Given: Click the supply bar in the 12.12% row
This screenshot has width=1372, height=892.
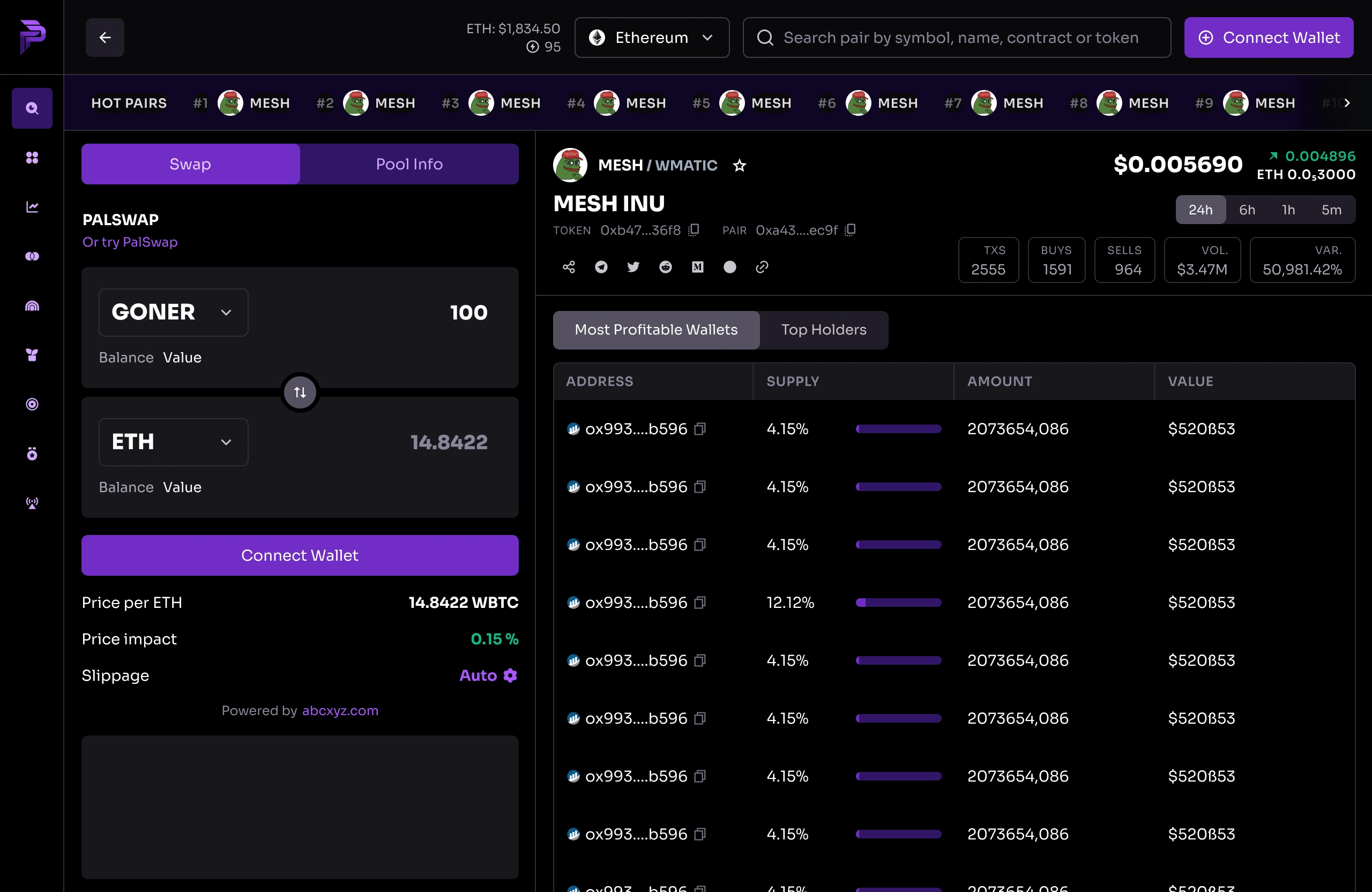Looking at the screenshot, I should 898,603.
